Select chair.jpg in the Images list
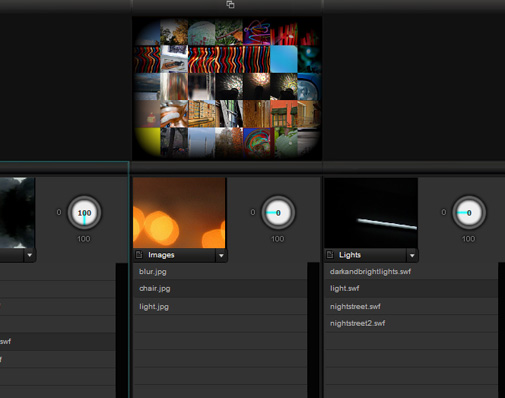Viewport: 505px width, 398px height. click(220, 289)
